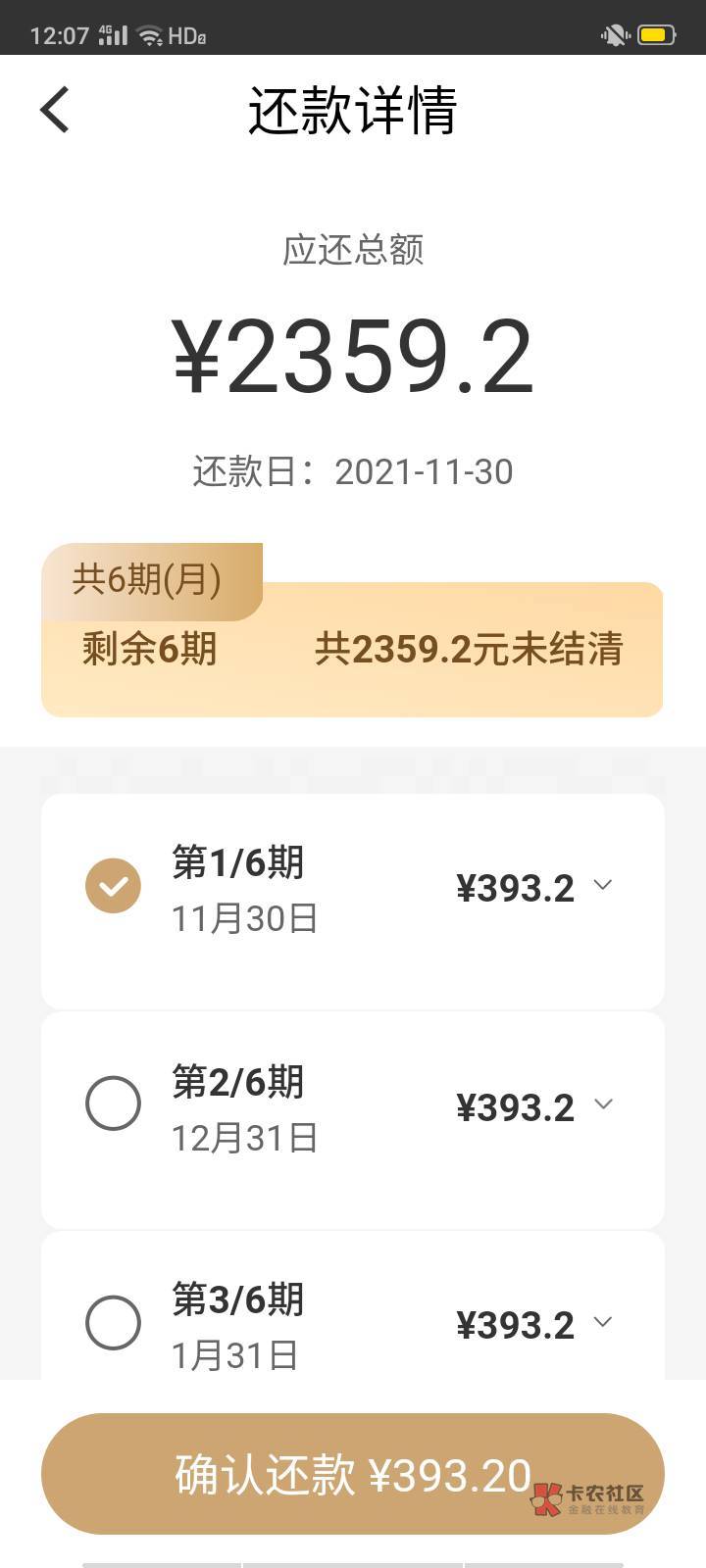Tap the HD indicator in status bar
Viewport: 706px width, 1568px height.
[x=186, y=36]
